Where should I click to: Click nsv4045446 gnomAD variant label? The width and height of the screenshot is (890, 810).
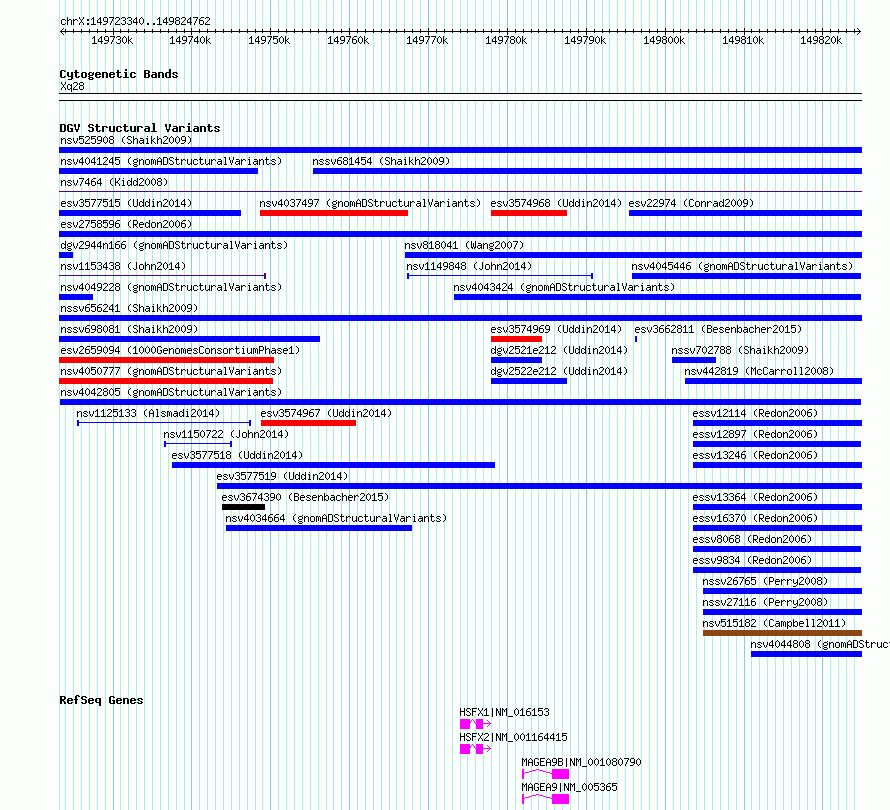[742, 266]
